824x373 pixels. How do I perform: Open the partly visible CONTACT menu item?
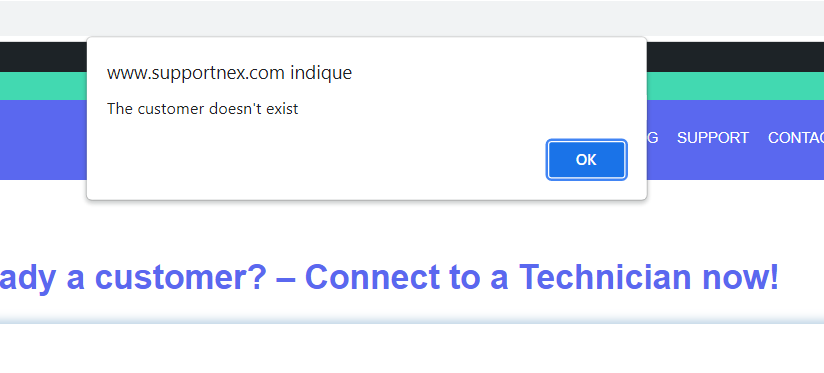(796, 138)
